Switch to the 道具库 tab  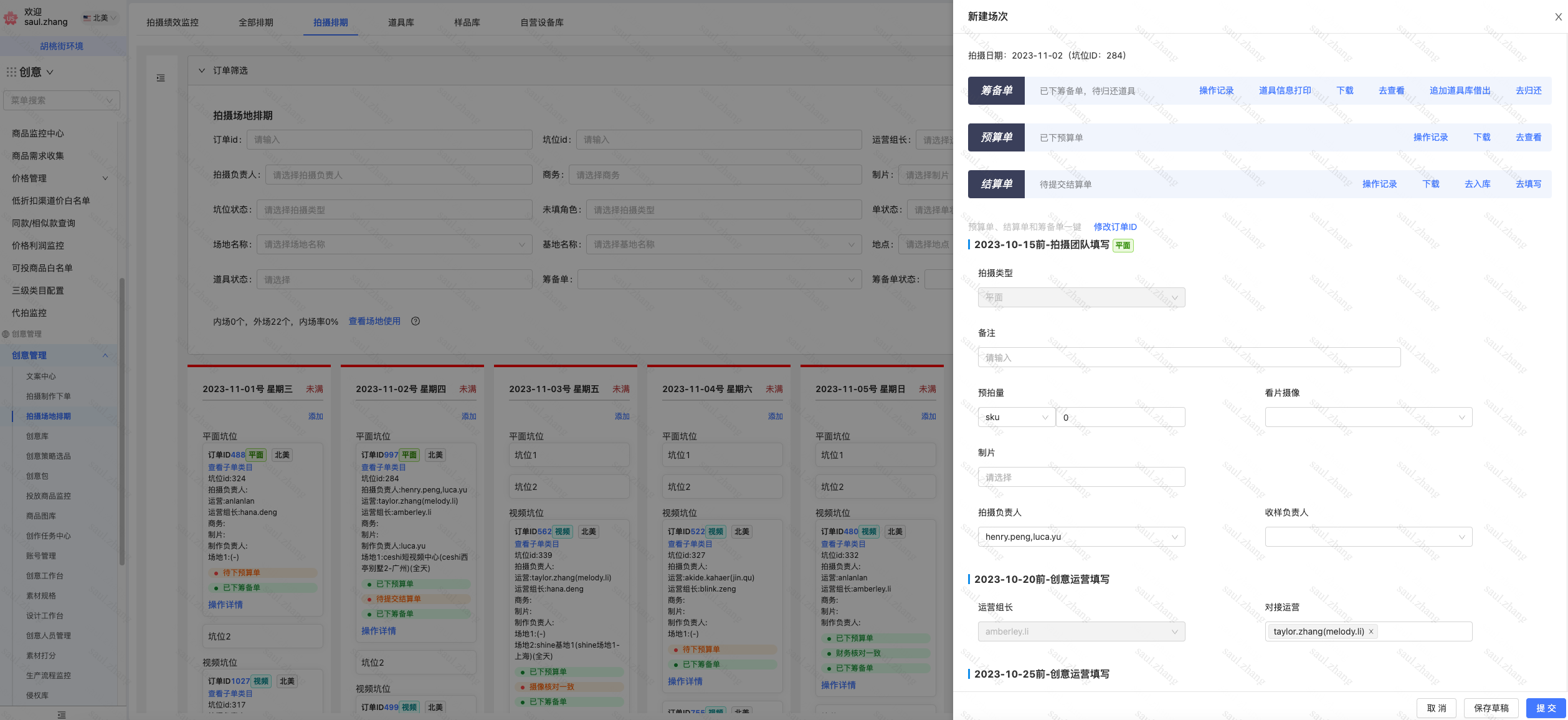(401, 22)
